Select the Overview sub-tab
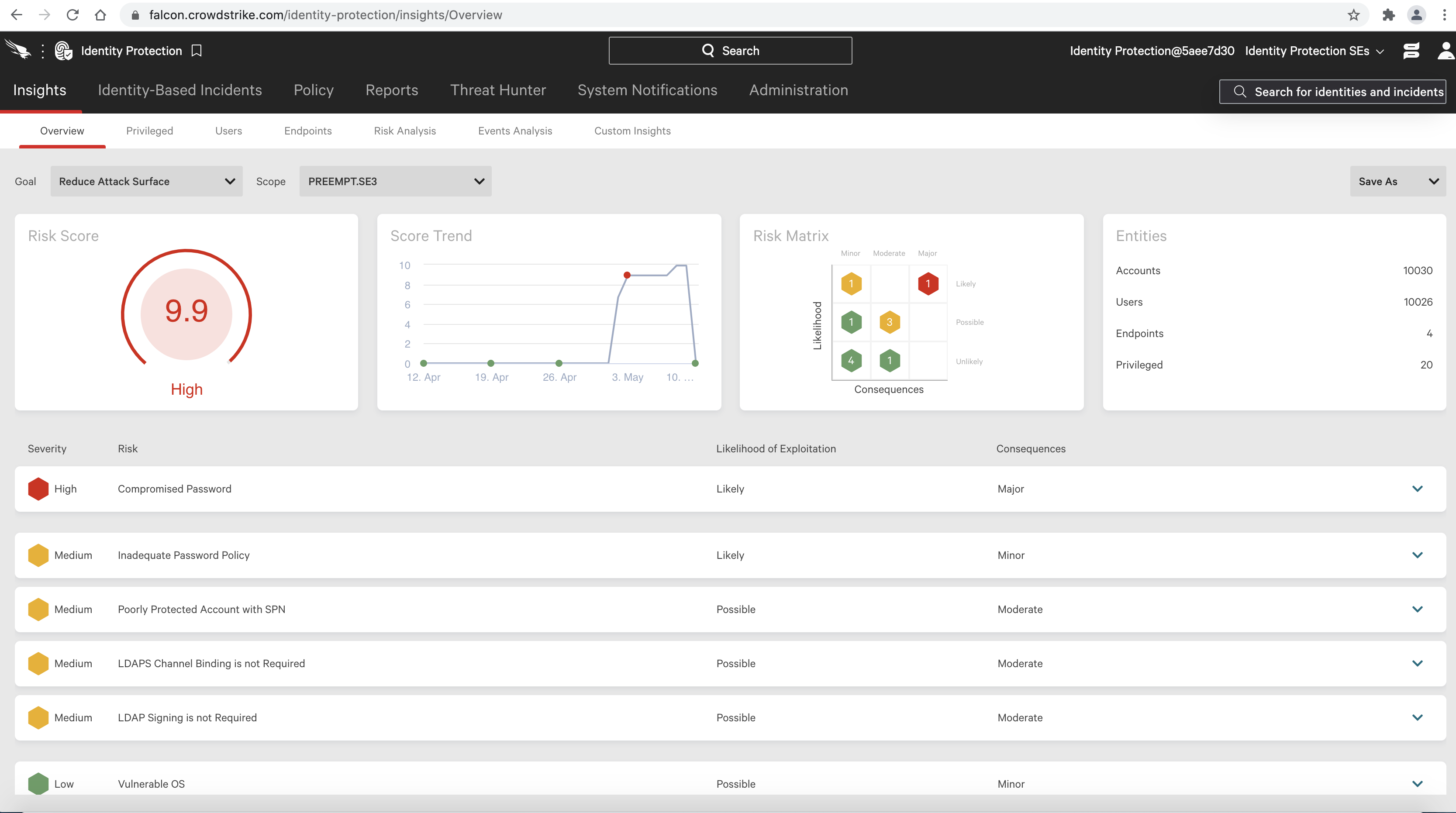This screenshot has width=1456, height=813. click(x=62, y=131)
